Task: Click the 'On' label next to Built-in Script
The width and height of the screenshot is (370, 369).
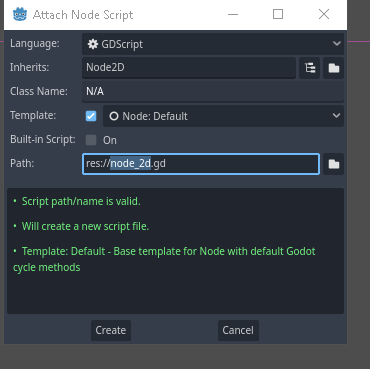Action: click(x=110, y=140)
